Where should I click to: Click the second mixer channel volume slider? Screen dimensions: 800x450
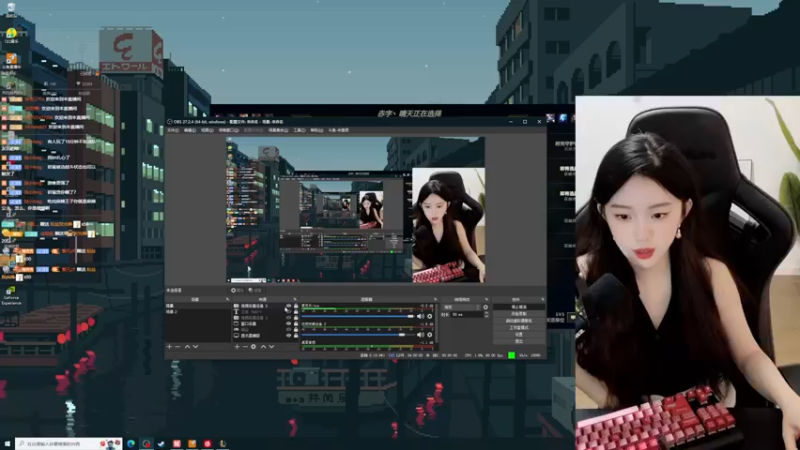[x=358, y=335]
